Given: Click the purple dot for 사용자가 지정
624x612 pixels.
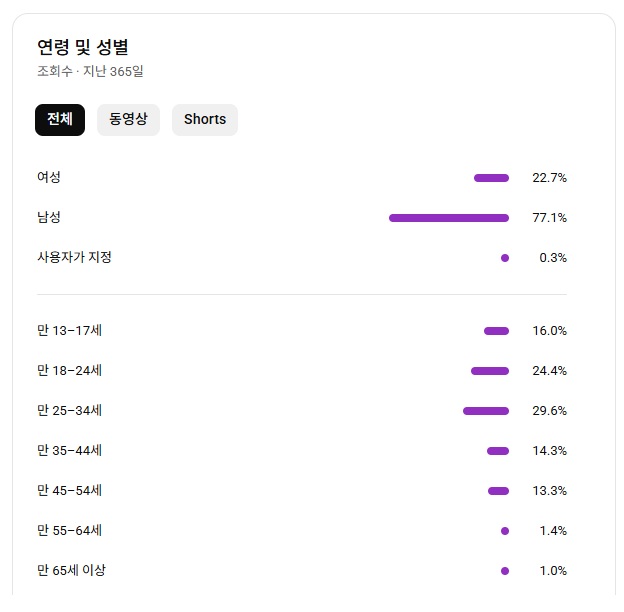Looking at the screenshot, I should click(505, 258).
